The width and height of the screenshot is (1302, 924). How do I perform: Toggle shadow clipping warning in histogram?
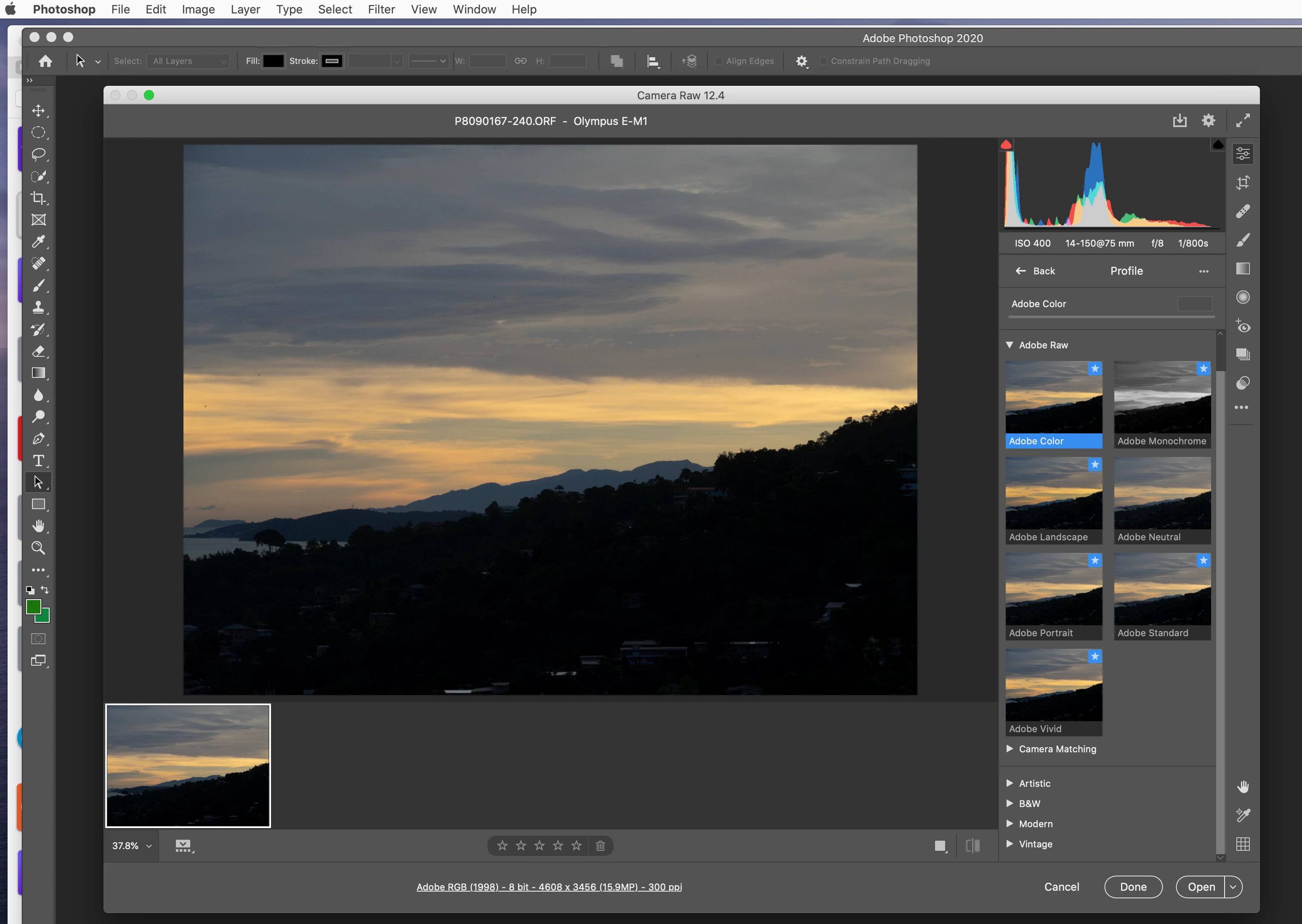click(1006, 145)
